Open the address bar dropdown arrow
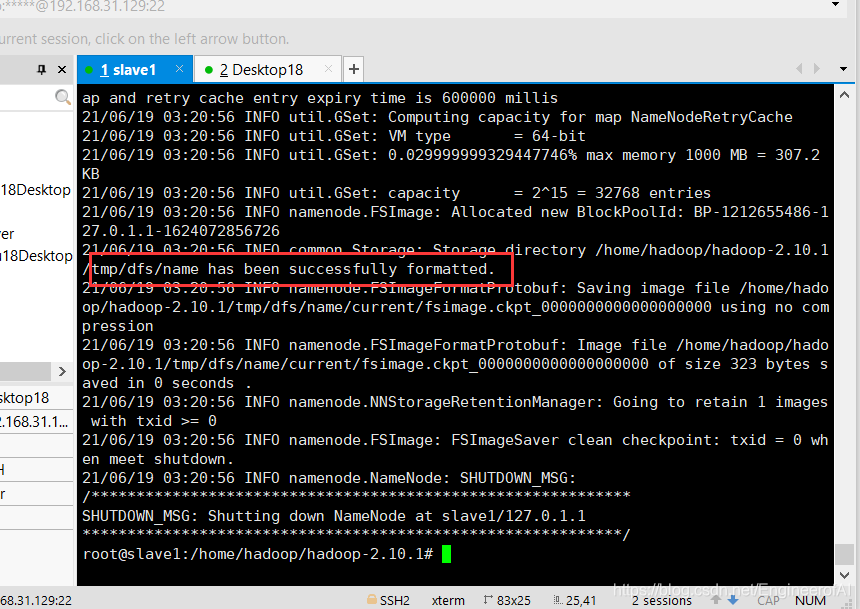The width and height of the screenshot is (860, 609). 835,4
